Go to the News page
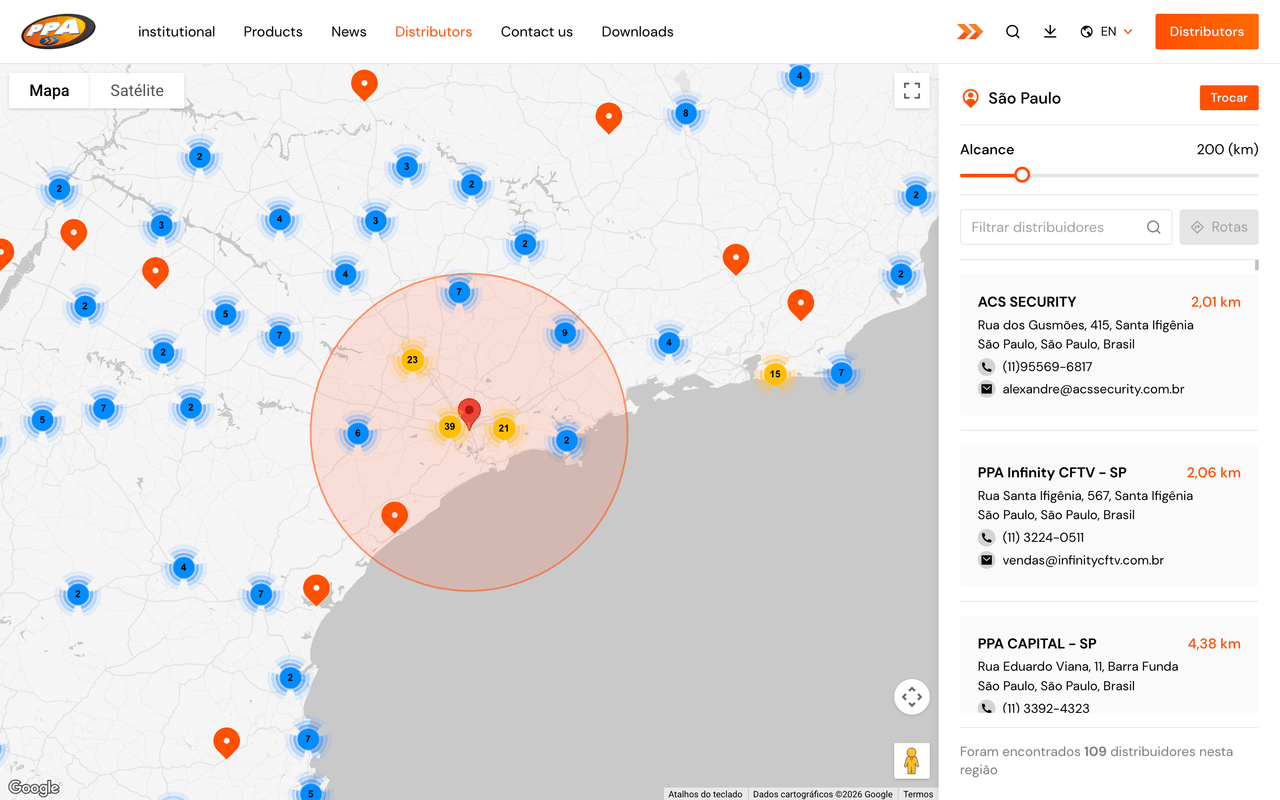This screenshot has height=800, width=1280. pyautogui.click(x=349, y=32)
